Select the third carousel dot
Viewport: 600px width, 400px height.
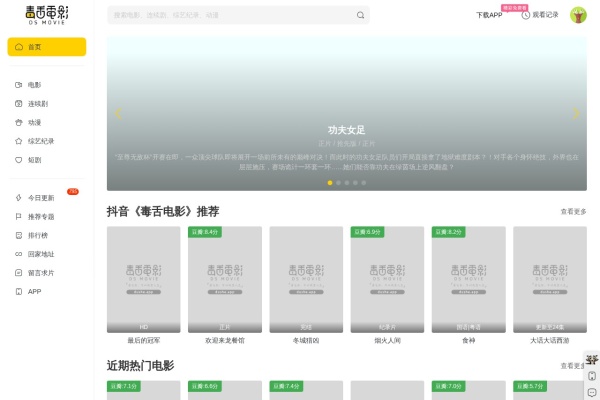[347, 183]
